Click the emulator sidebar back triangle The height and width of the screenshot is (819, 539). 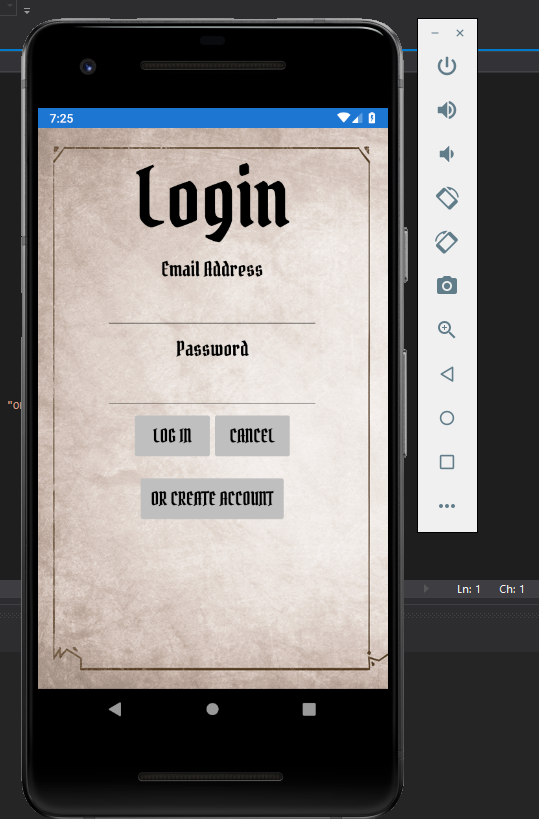447,374
